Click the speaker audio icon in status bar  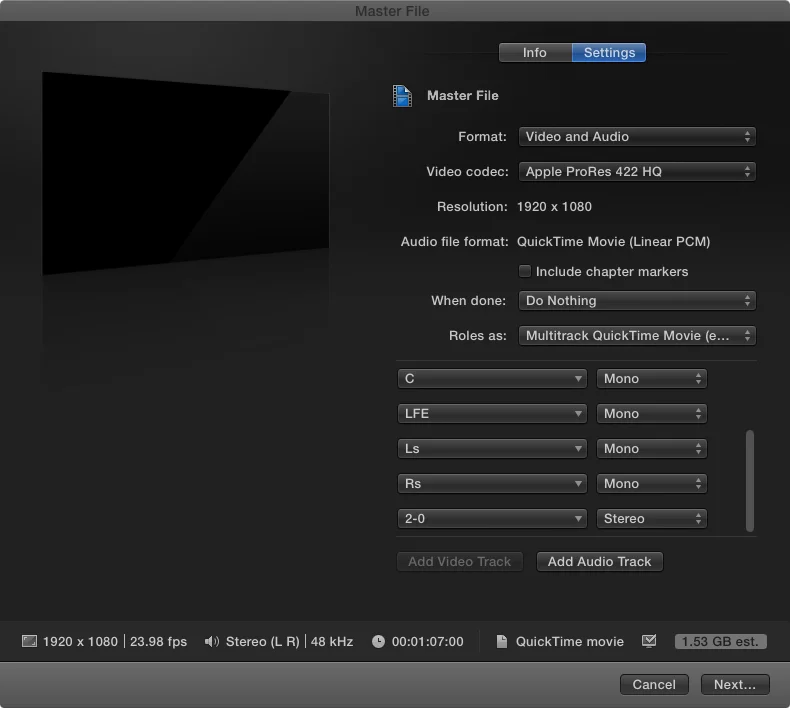coord(212,641)
